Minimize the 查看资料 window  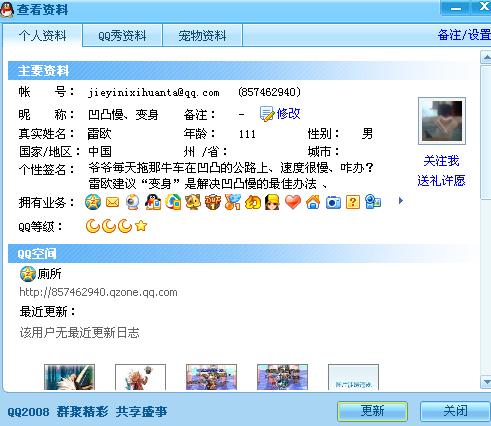pos(455,7)
